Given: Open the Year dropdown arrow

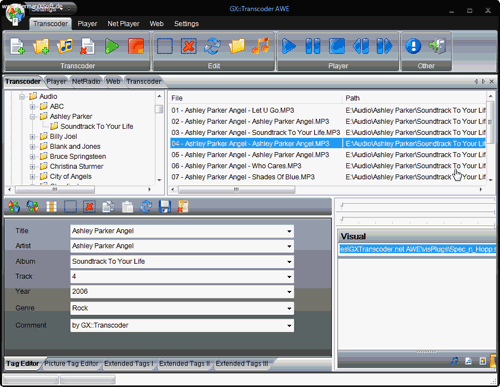Looking at the screenshot, I should coord(289,292).
